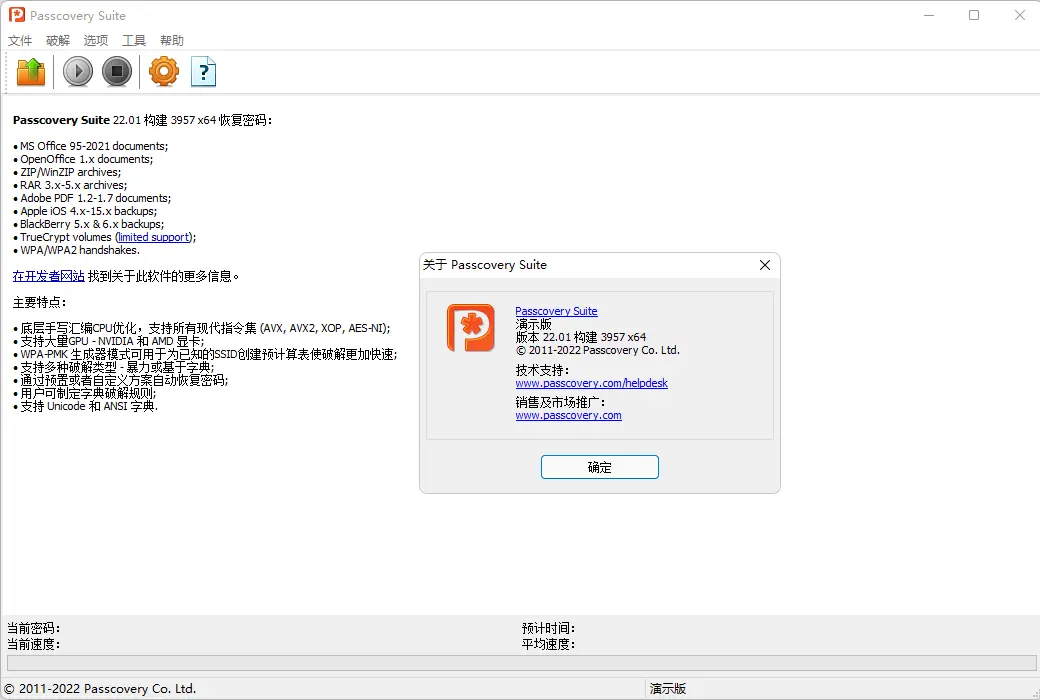Viewport: 1040px width, 700px height.
Task: Open the 选项 menu
Action: (x=96, y=40)
